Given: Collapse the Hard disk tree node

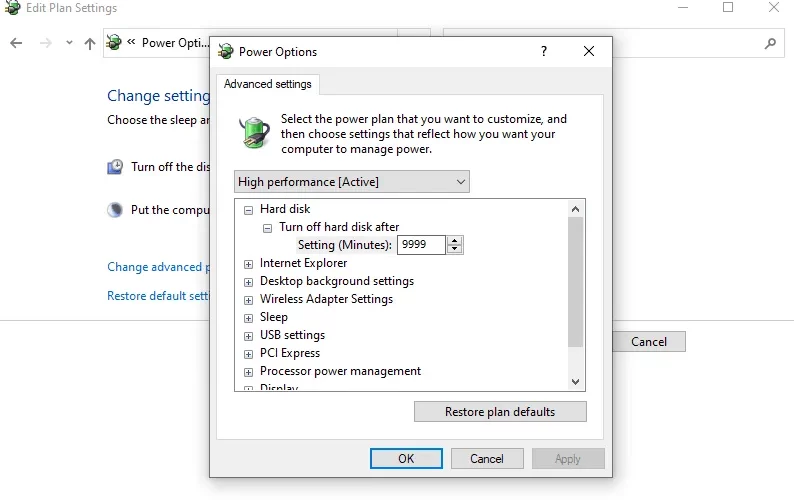Looking at the screenshot, I should pyautogui.click(x=248, y=210).
